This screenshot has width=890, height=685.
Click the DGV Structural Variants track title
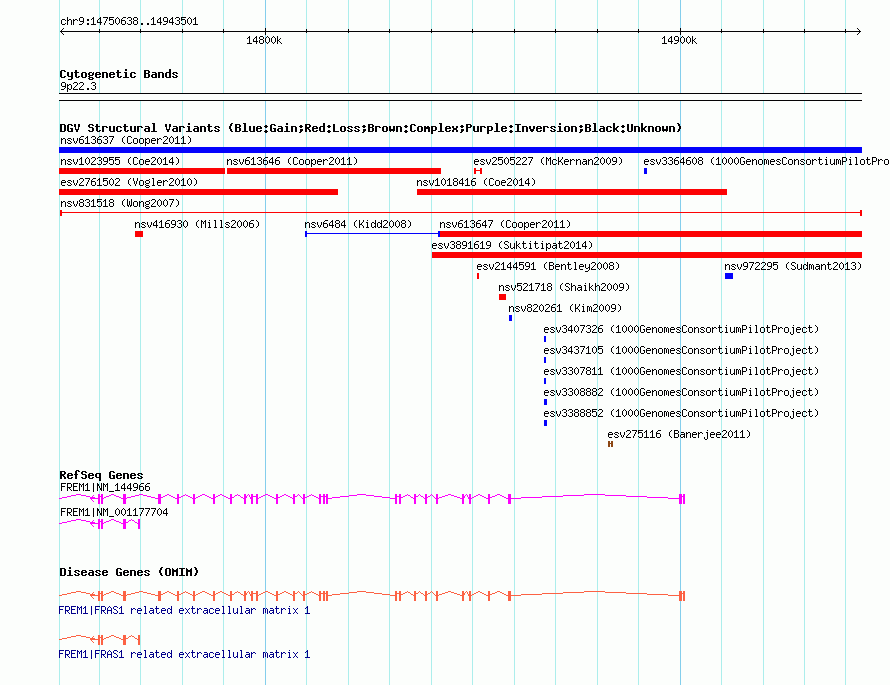(370, 128)
